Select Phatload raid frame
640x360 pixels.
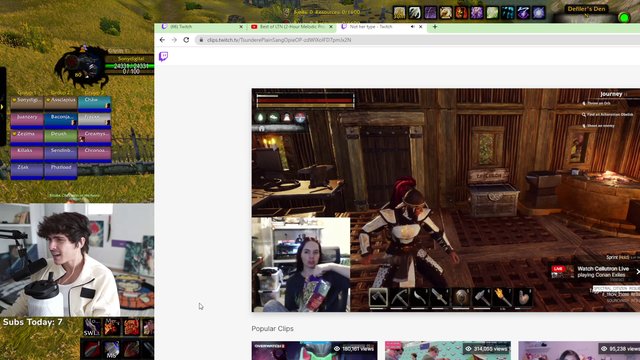pyautogui.click(x=61, y=171)
